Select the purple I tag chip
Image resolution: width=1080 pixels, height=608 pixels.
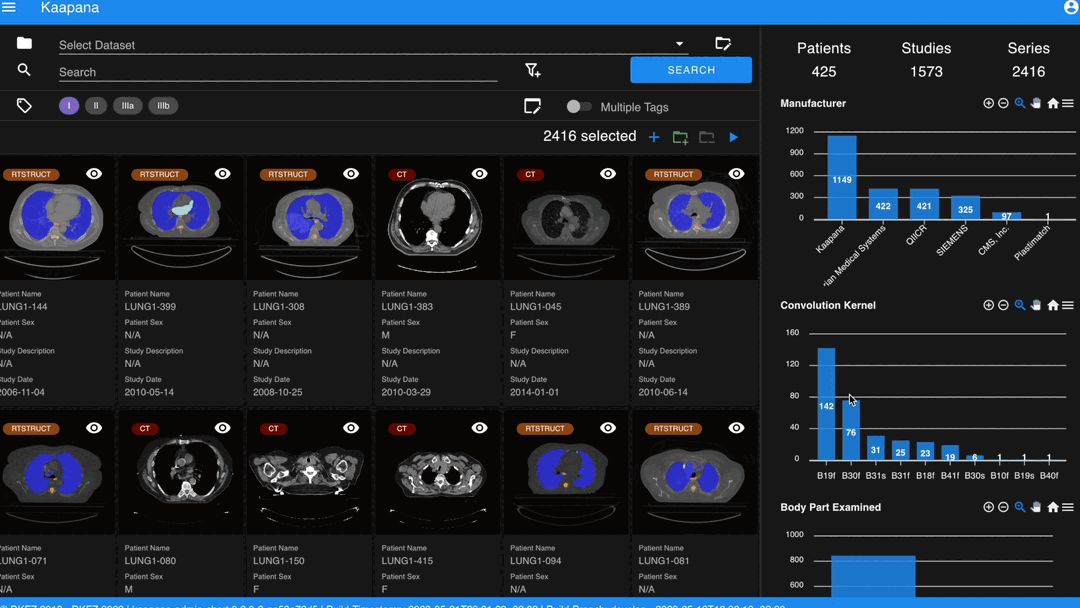[x=69, y=105]
